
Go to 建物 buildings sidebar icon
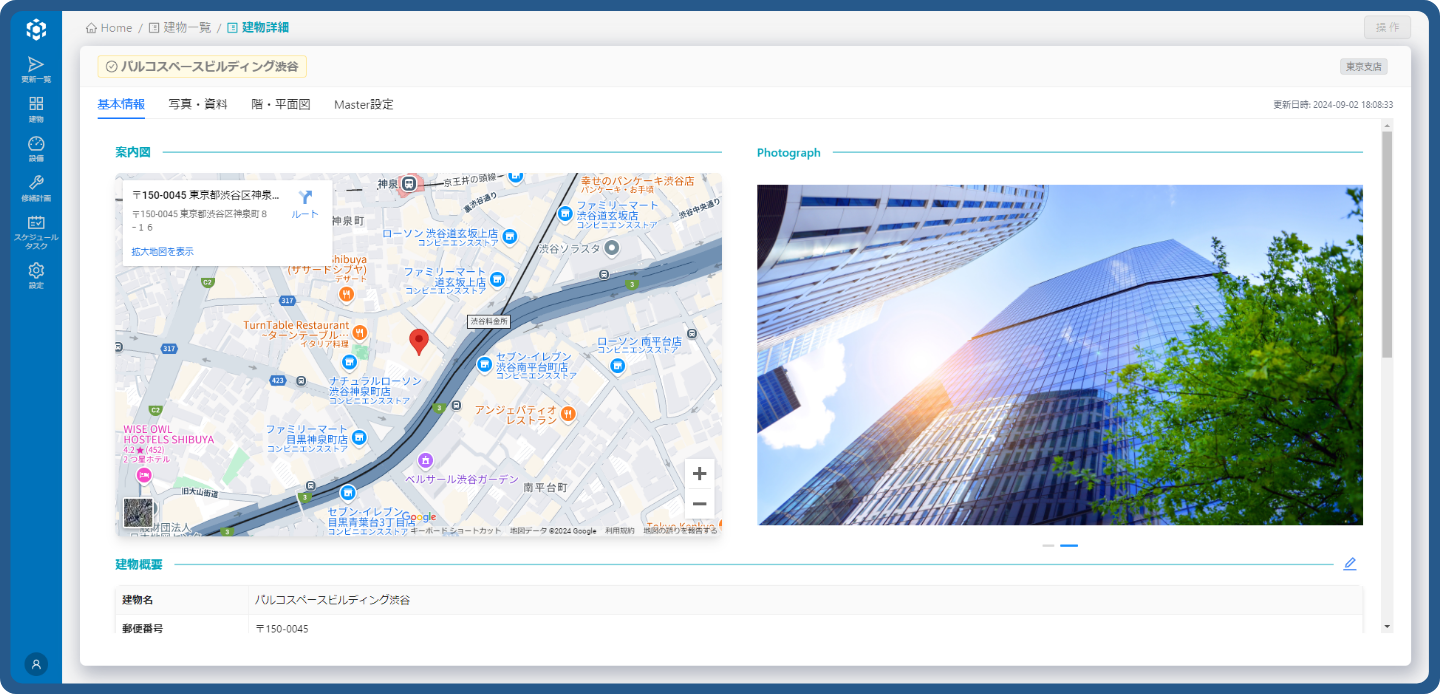click(36, 109)
